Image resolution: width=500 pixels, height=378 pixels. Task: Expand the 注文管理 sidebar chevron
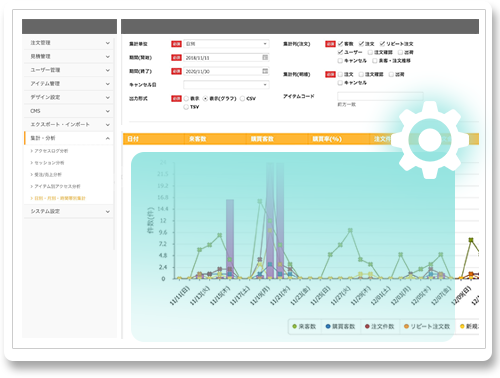108,43
